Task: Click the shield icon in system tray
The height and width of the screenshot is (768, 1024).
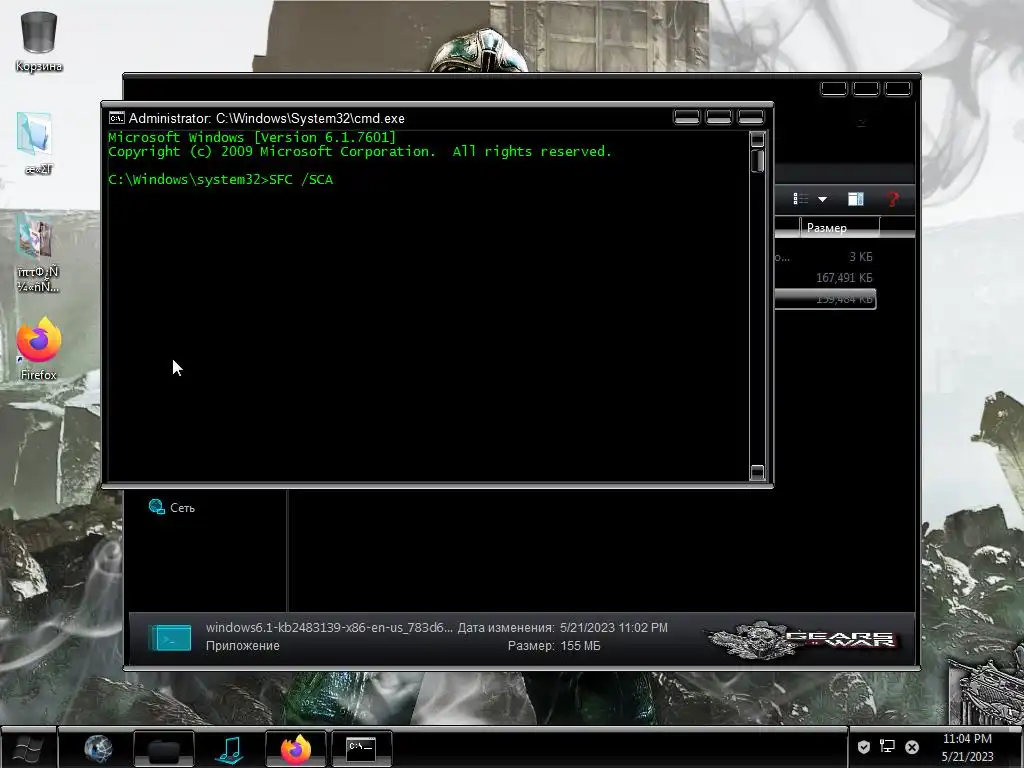Action: [863, 746]
